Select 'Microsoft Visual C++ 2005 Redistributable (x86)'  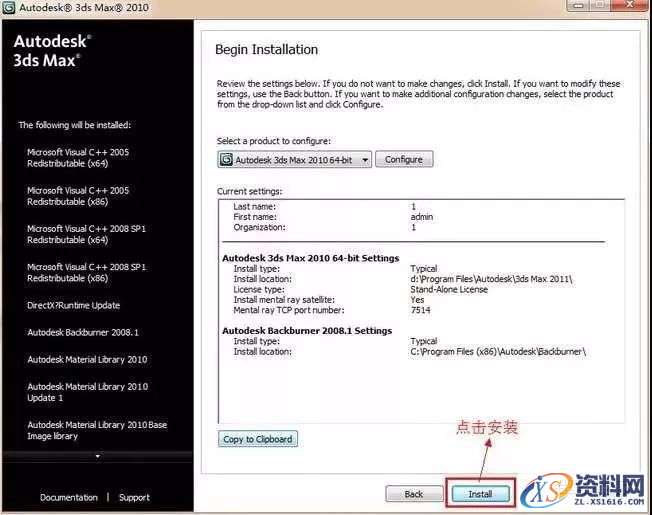[78, 196]
